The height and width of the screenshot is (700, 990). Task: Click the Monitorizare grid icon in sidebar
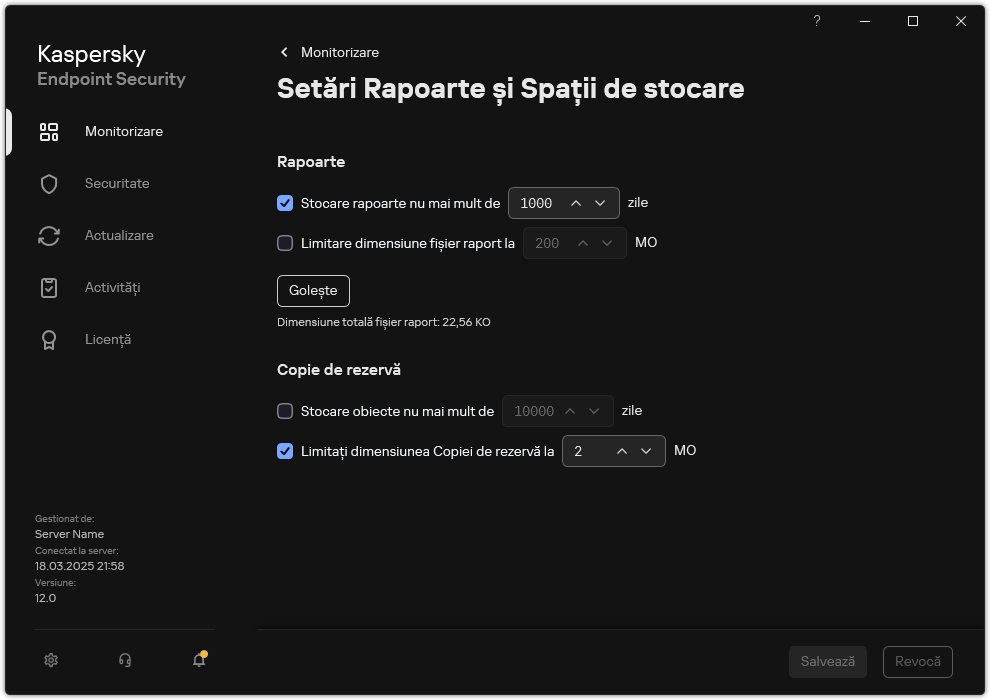pos(49,131)
